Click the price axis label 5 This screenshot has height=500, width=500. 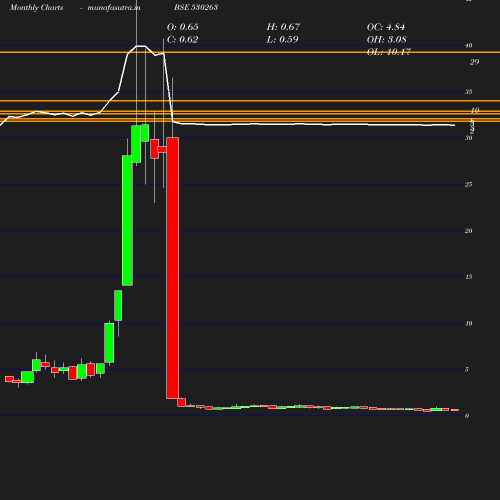[x=467, y=369]
